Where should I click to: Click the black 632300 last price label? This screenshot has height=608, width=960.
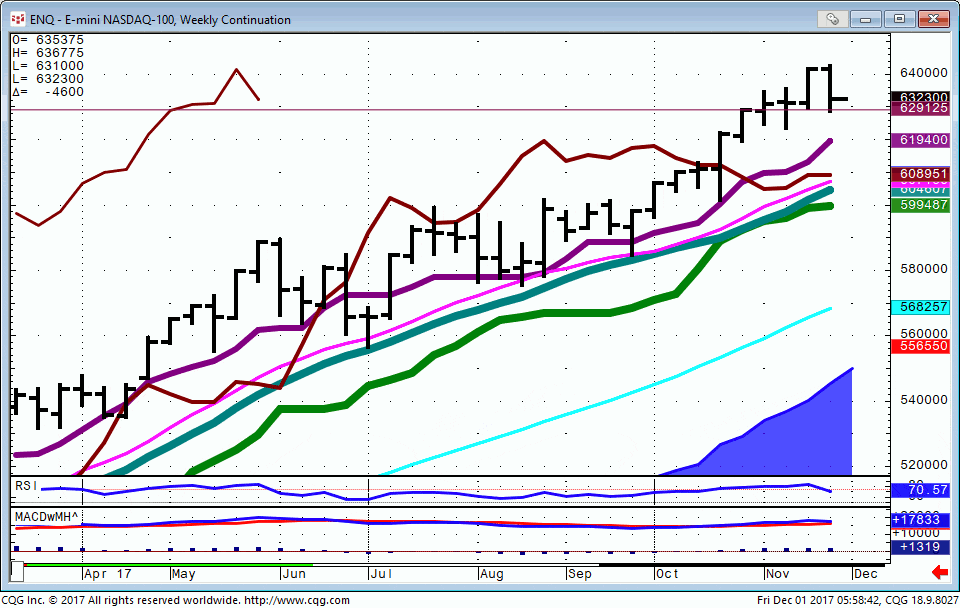point(921,97)
